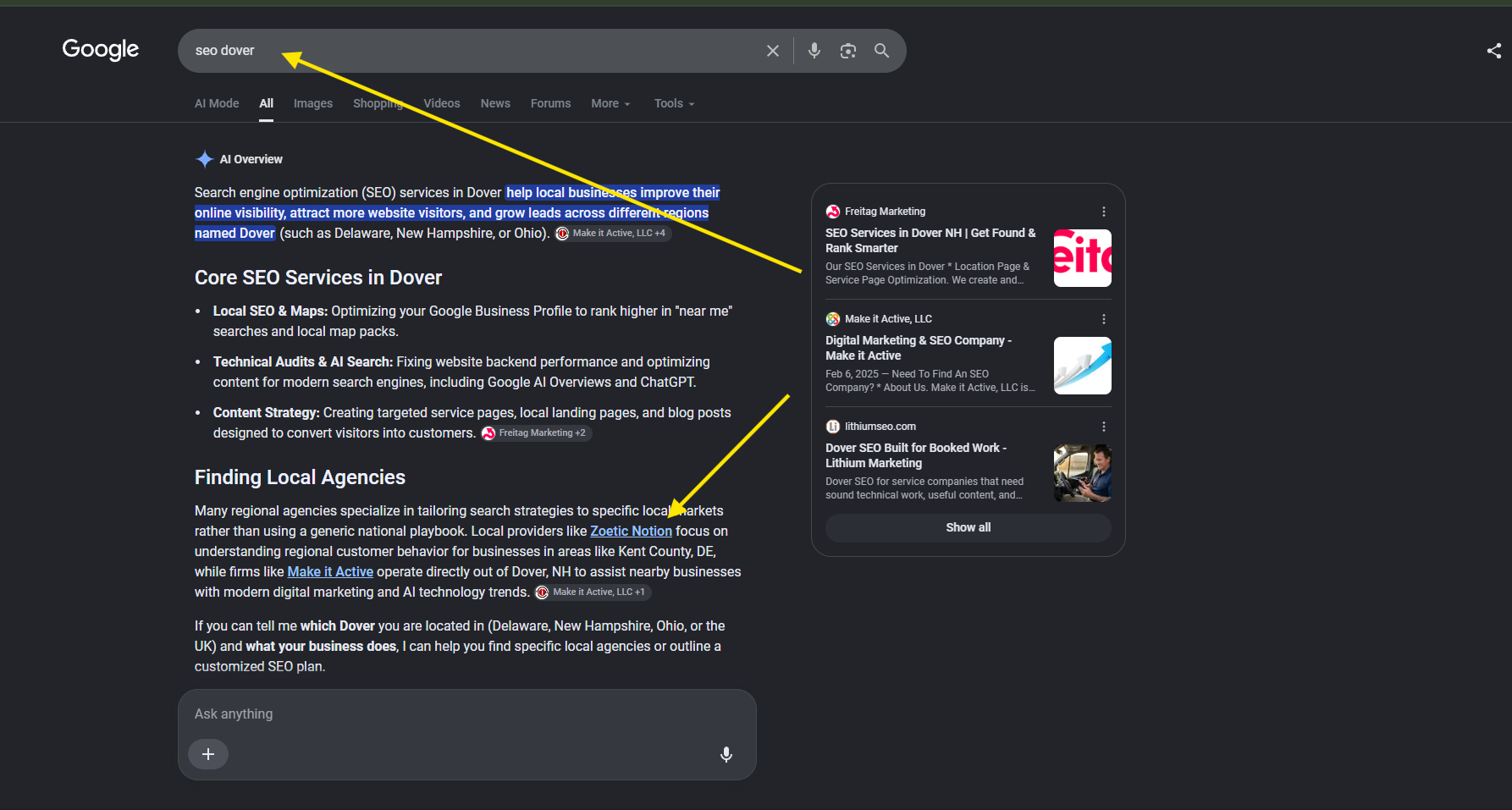This screenshot has height=810, width=1512.
Task: Expand the More dropdown
Action: pos(611,103)
